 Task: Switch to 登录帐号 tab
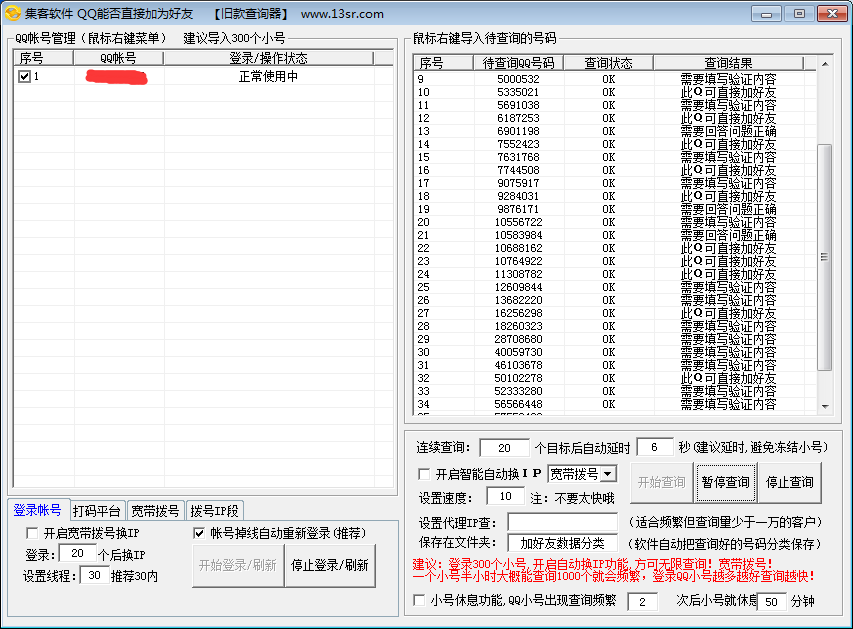(38, 510)
